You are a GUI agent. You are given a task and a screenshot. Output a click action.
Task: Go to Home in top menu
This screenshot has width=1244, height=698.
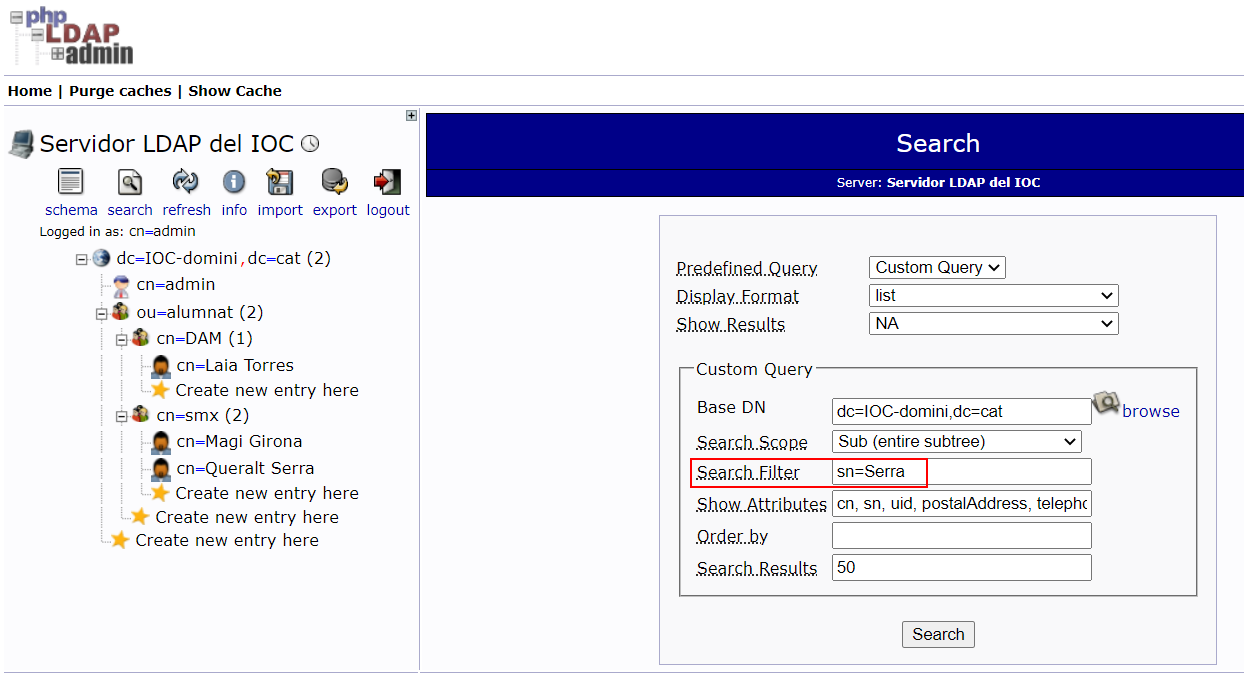tap(30, 91)
